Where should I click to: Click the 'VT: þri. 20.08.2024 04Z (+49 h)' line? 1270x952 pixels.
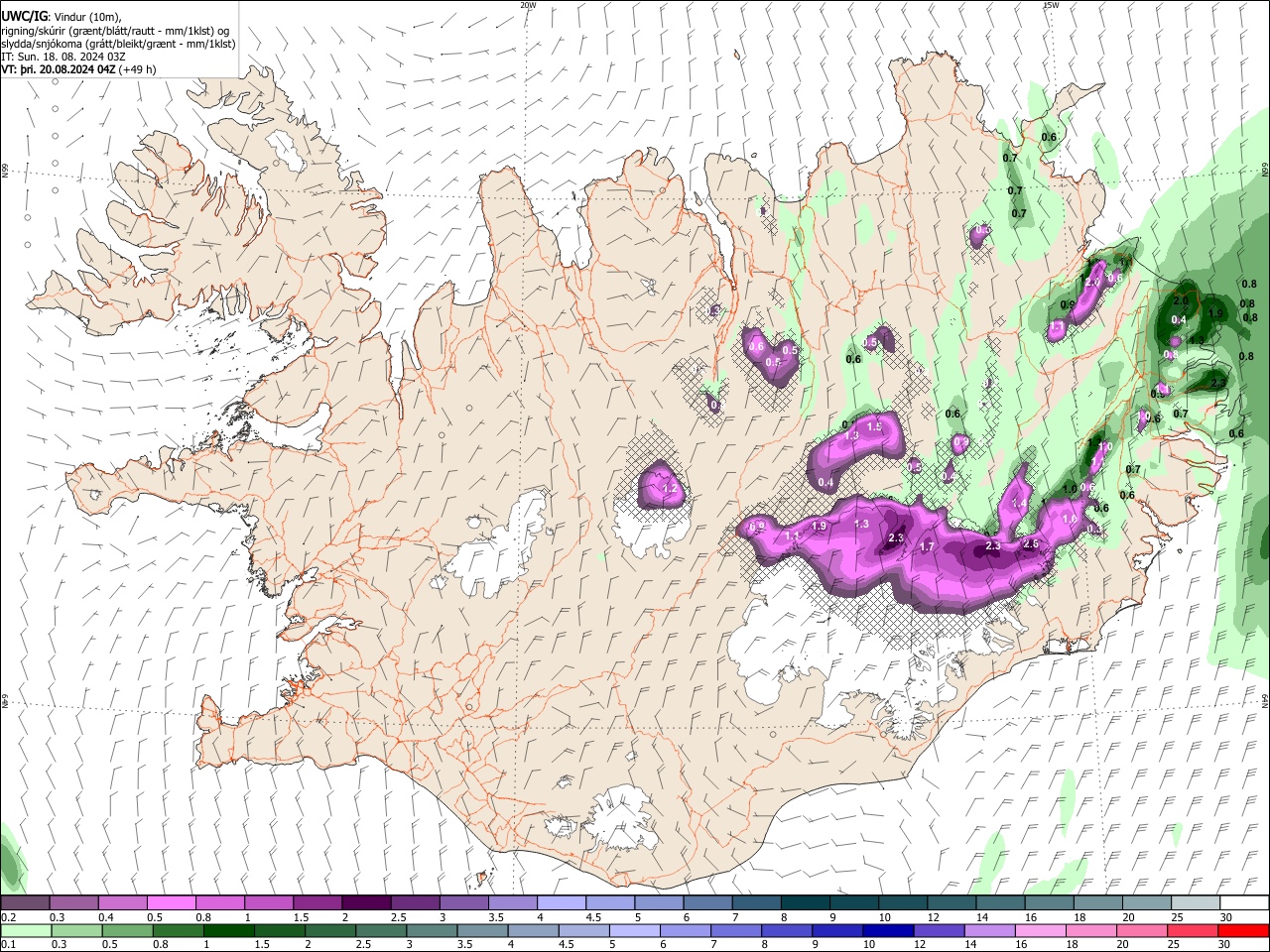pos(78,69)
